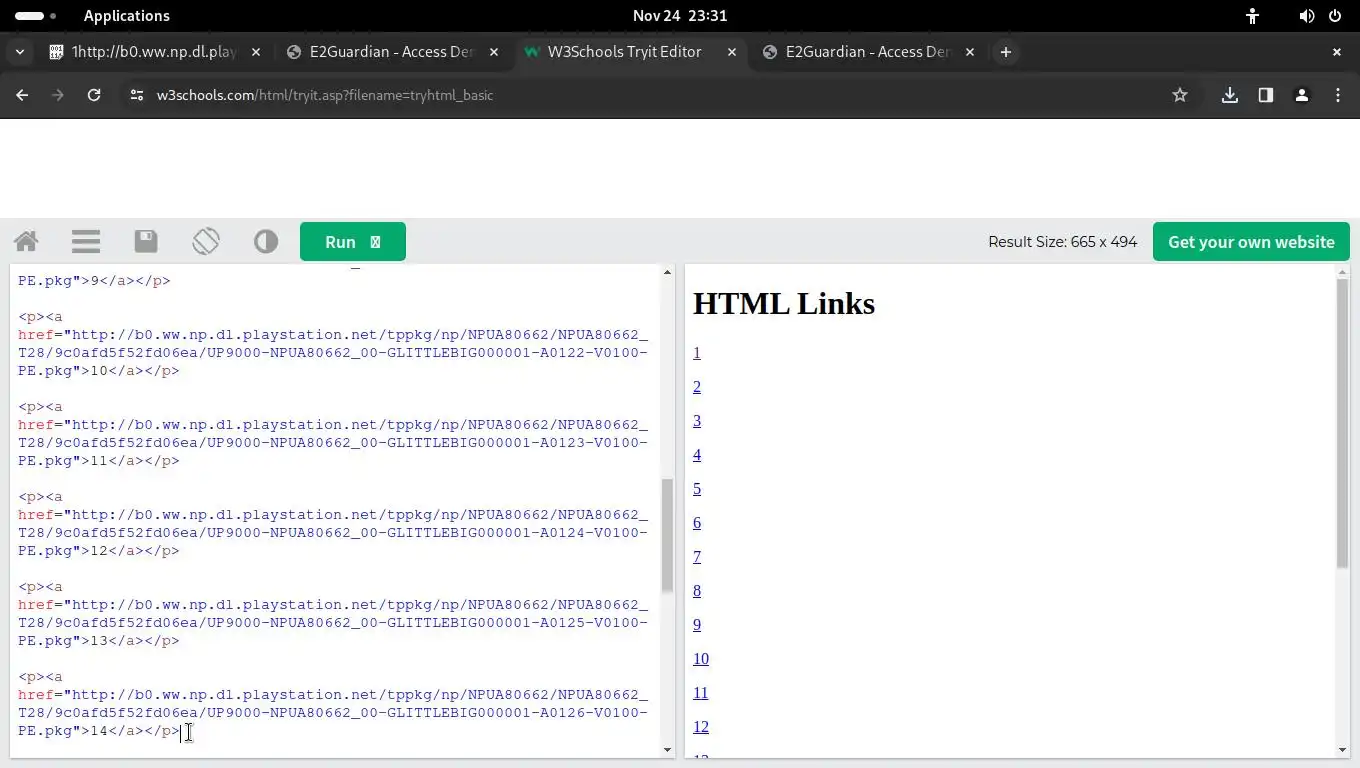Open a new browser tab
Viewport: 1360px width, 768px height.
click(x=1006, y=52)
